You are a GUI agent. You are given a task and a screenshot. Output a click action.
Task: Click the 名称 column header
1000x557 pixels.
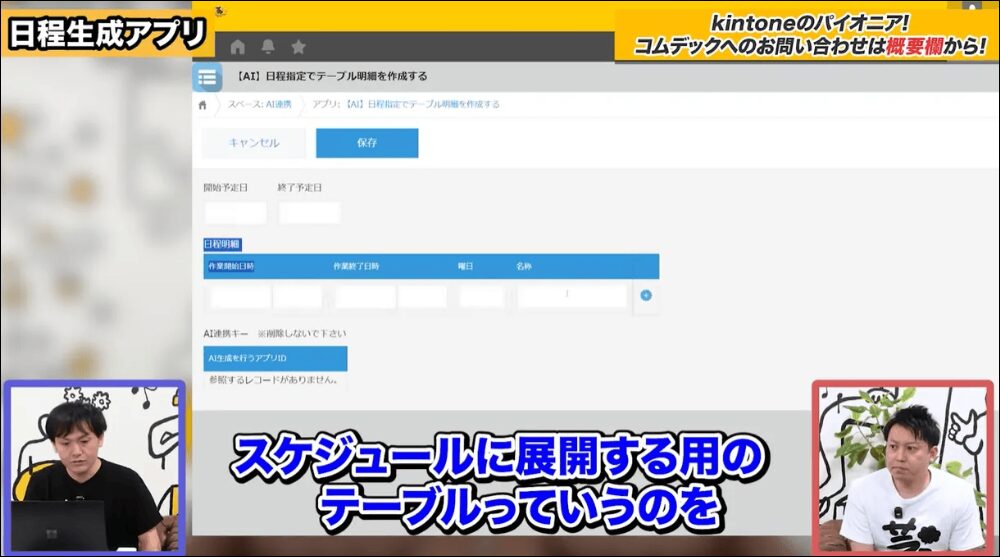tap(524, 266)
